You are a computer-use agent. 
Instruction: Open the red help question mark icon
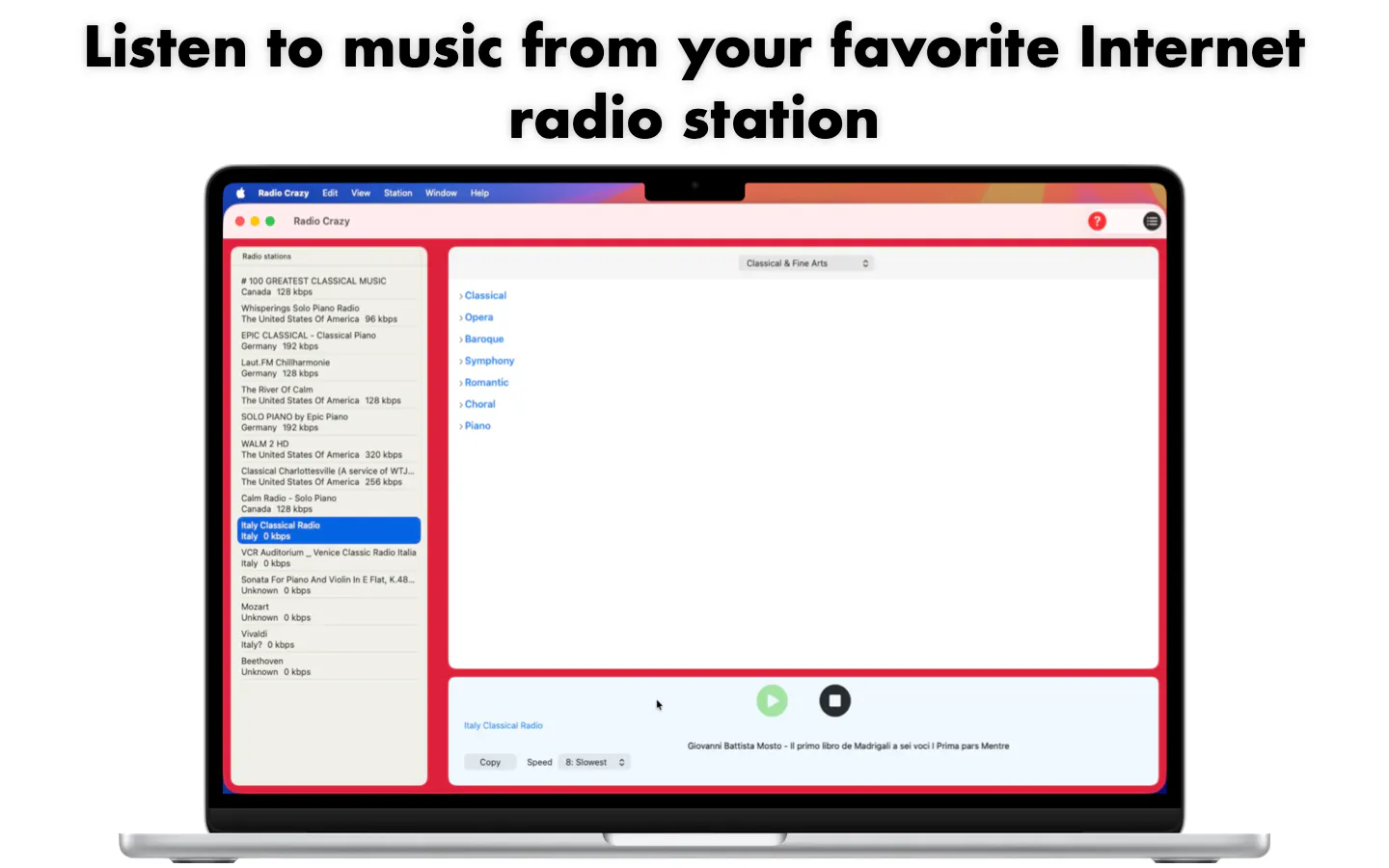[x=1097, y=221]
